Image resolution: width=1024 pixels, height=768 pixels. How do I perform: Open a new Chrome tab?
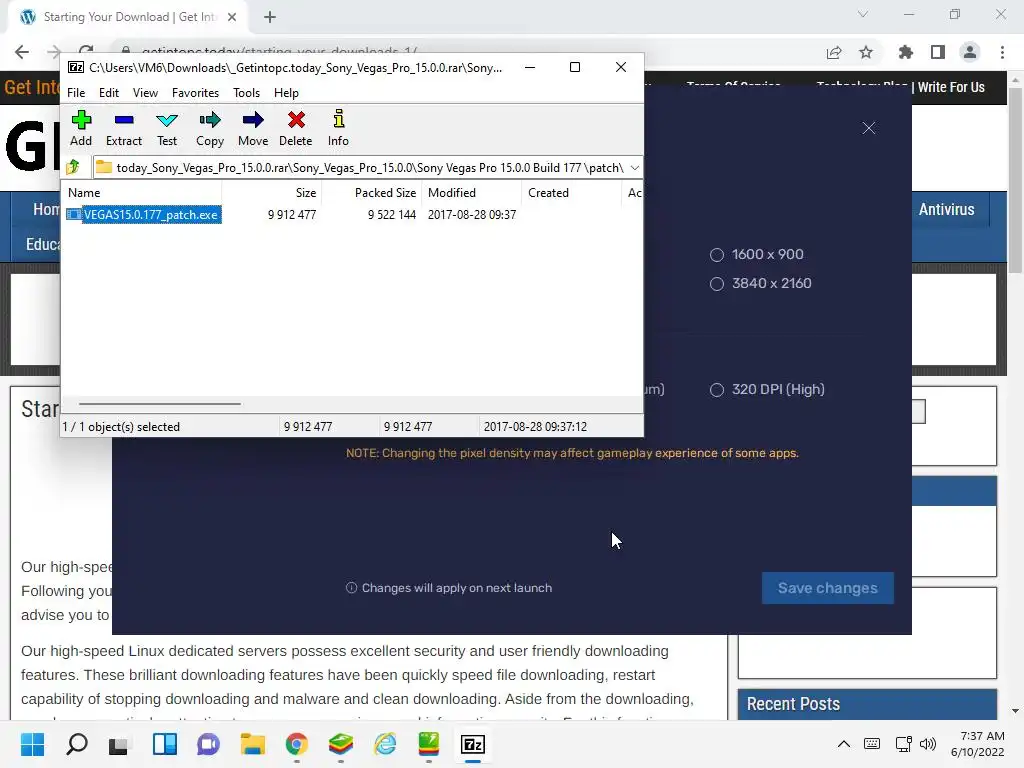tap(270, 17)
